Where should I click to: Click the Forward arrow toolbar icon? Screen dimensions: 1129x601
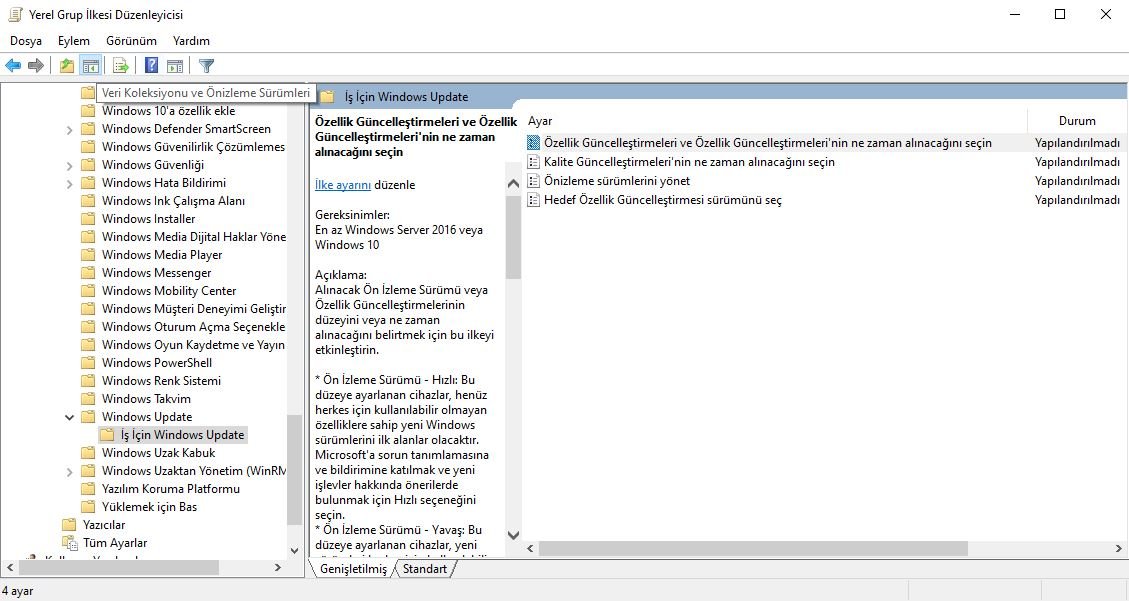(x=36, y=66)
